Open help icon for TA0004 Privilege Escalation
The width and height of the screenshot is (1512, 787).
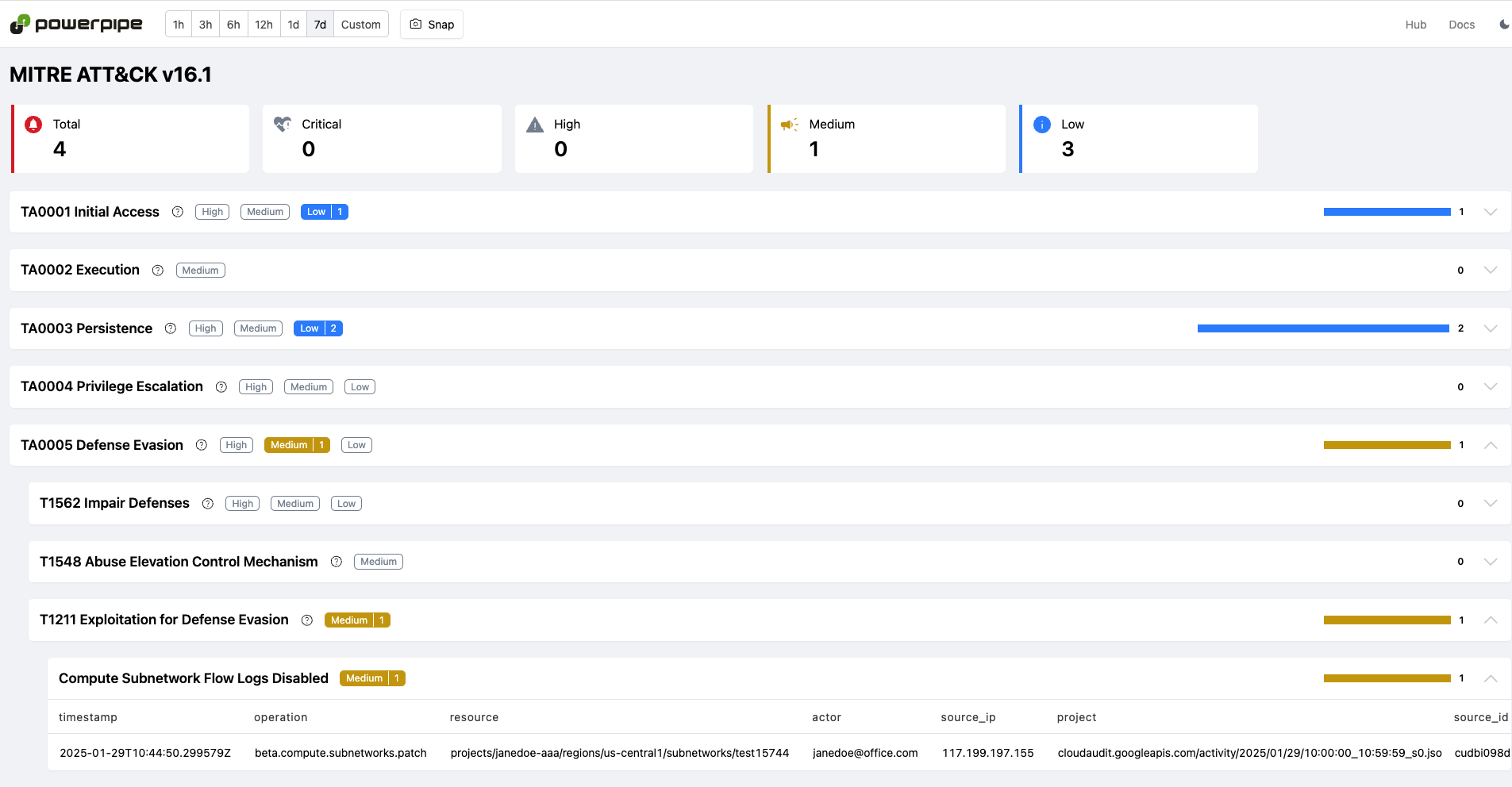click(x=221, y=387)
